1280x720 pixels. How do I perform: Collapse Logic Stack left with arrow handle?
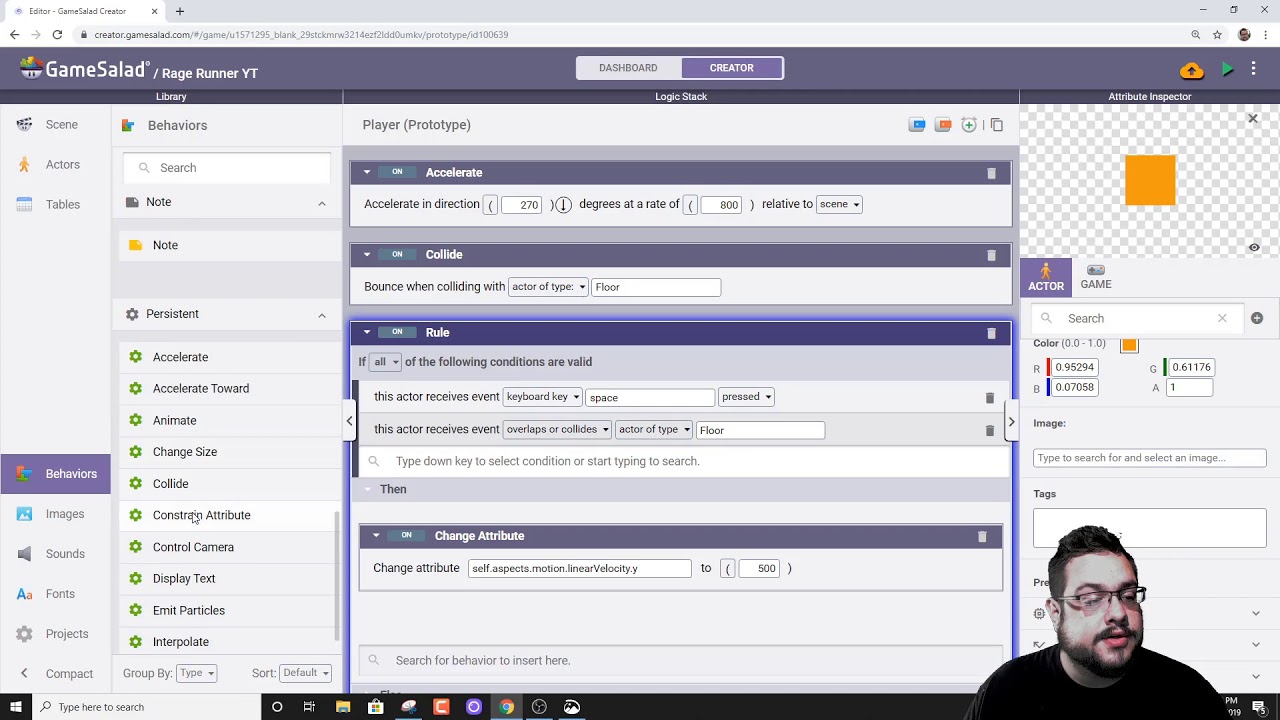pos(349,421)
